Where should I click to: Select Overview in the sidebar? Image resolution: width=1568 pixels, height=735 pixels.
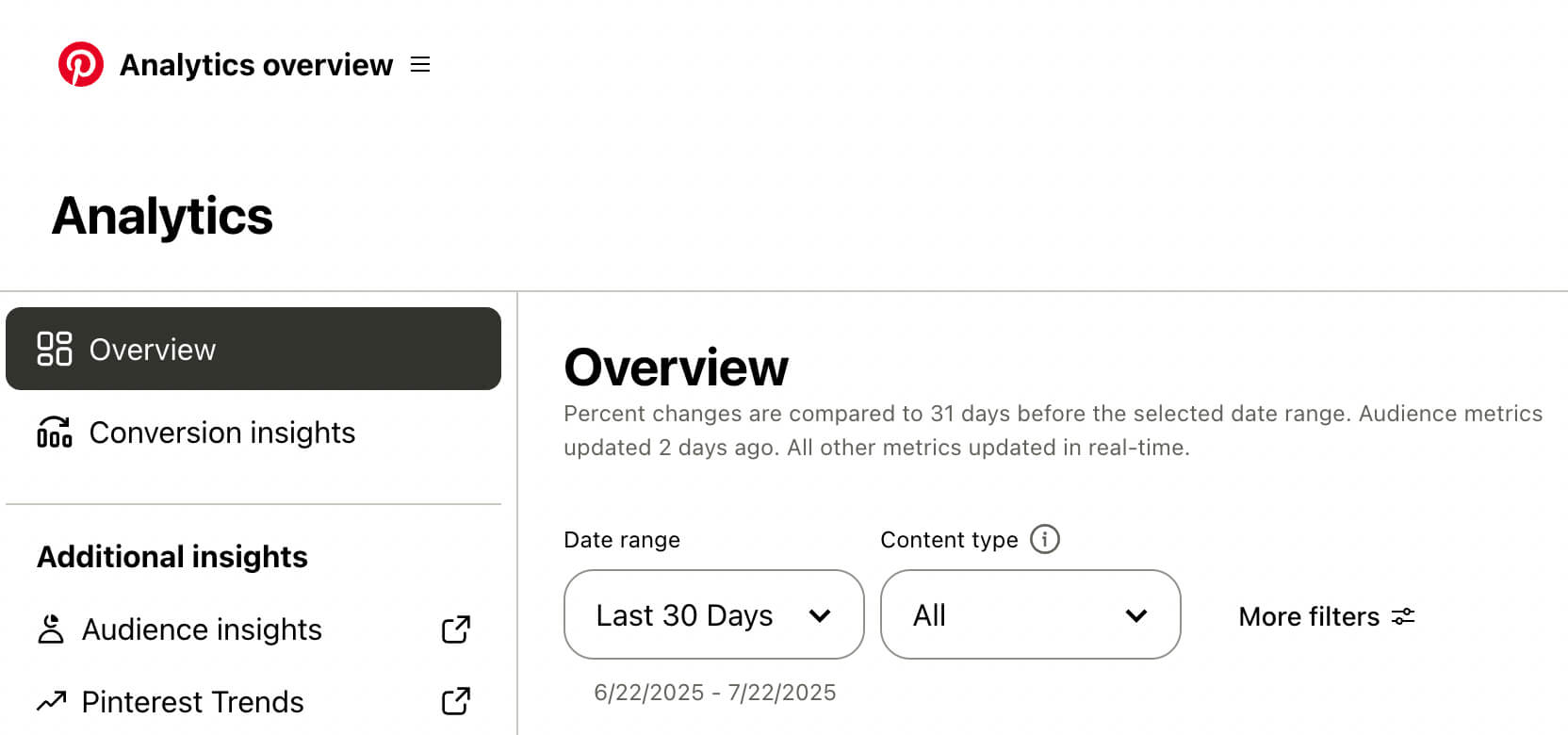(x=253, y=349)
